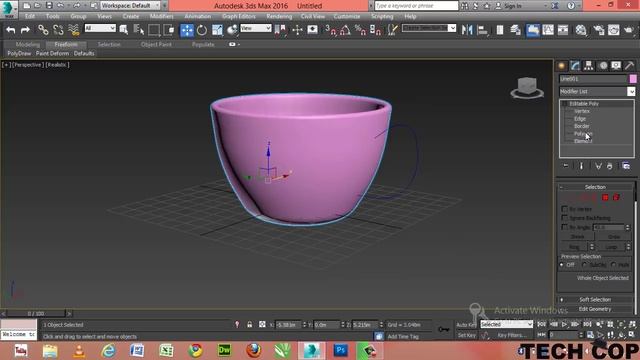The image size is (640, 360).
Task: Activate Bind to Space Warp tool
Action: tap(73, 30)
